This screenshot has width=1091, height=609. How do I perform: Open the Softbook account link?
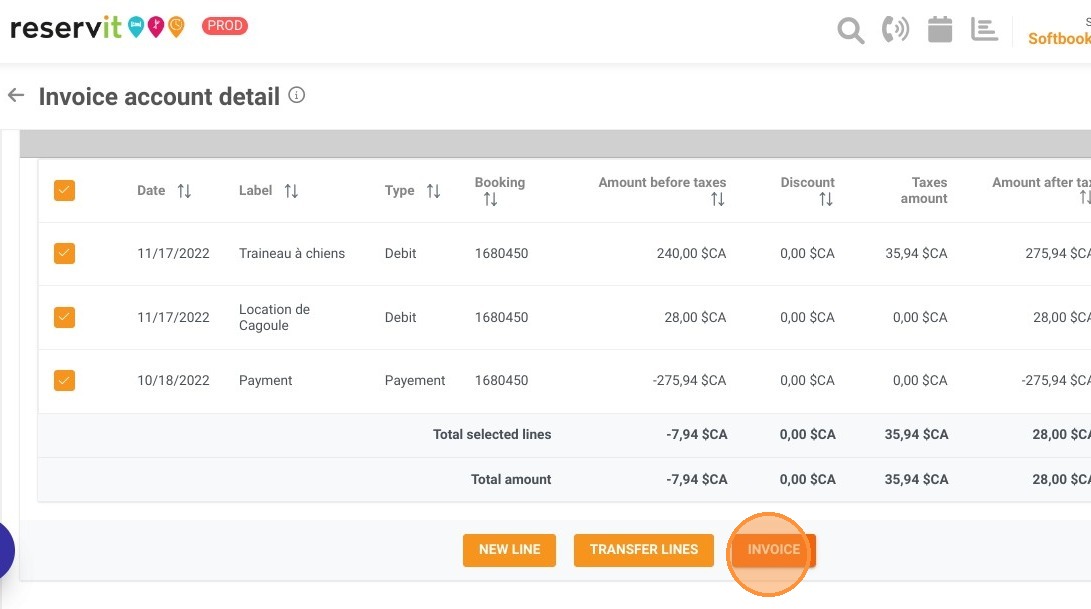(x=1059, y=38)
